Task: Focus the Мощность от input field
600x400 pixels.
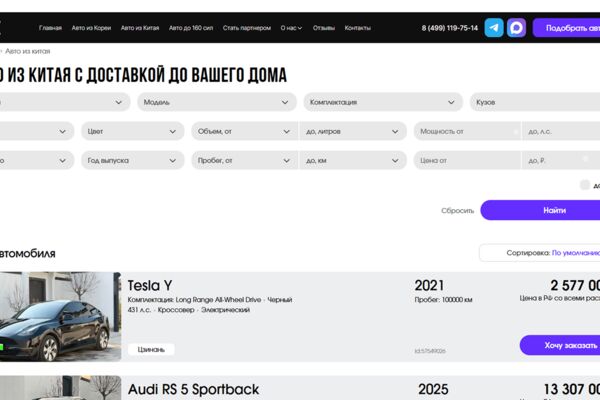Action: pos(467,131)
